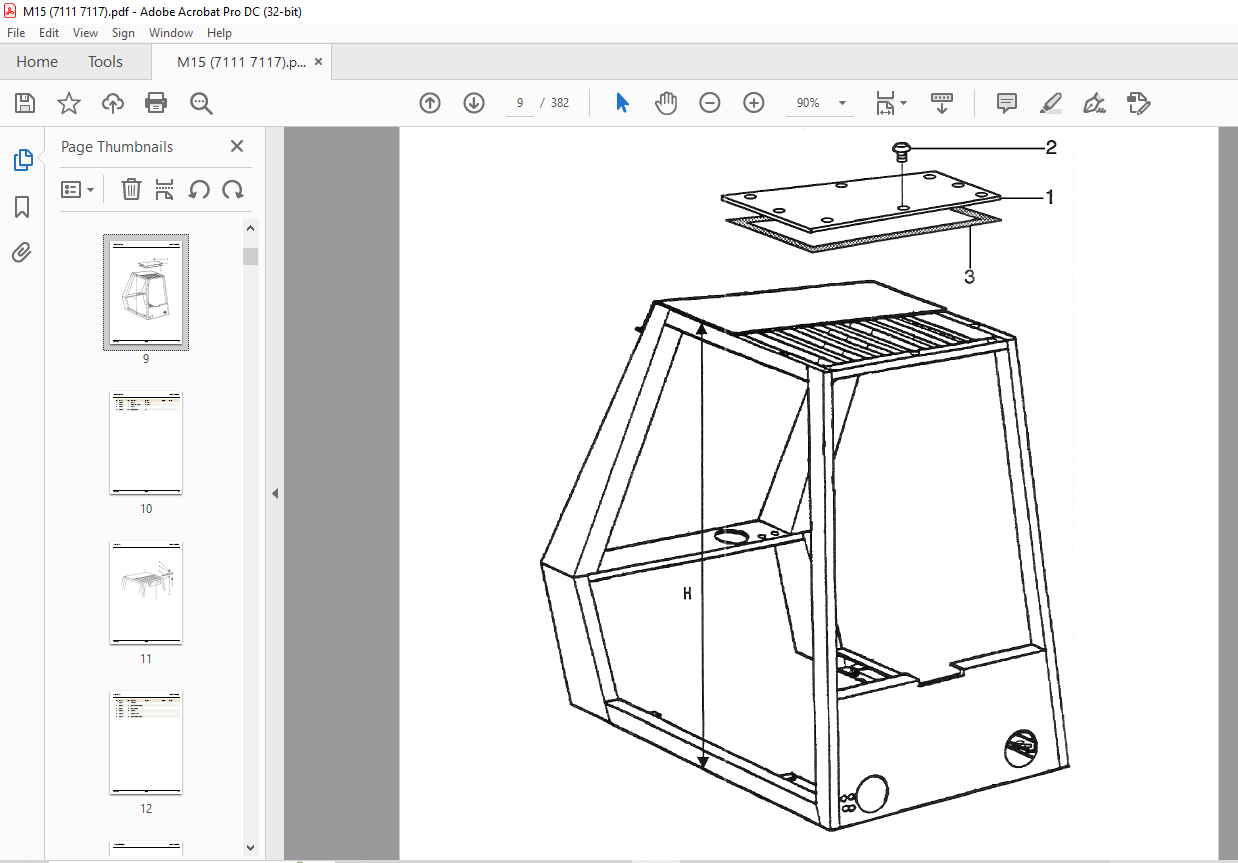1238x863 pixels.
Task: Close the Page Thumbnails panel
Action: 237,146
